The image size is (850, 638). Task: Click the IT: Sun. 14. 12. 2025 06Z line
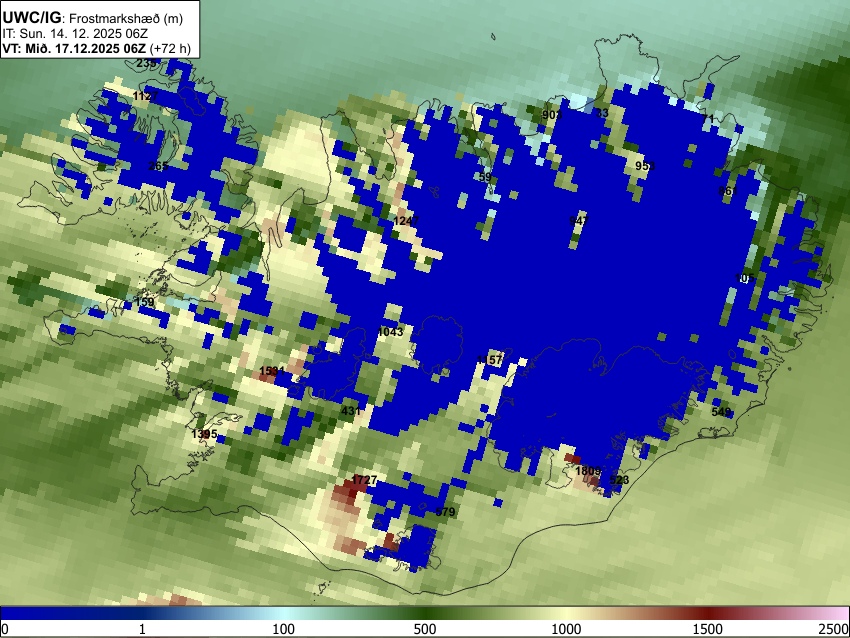click(75, 34)
